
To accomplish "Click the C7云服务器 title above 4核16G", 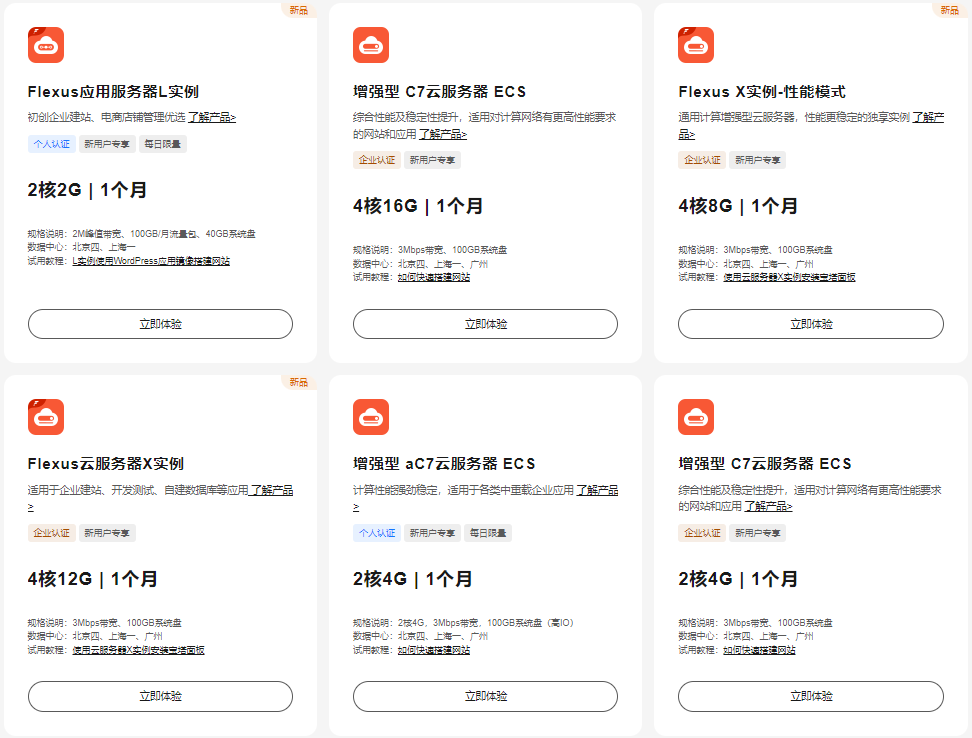I will [x=440, y=92].
